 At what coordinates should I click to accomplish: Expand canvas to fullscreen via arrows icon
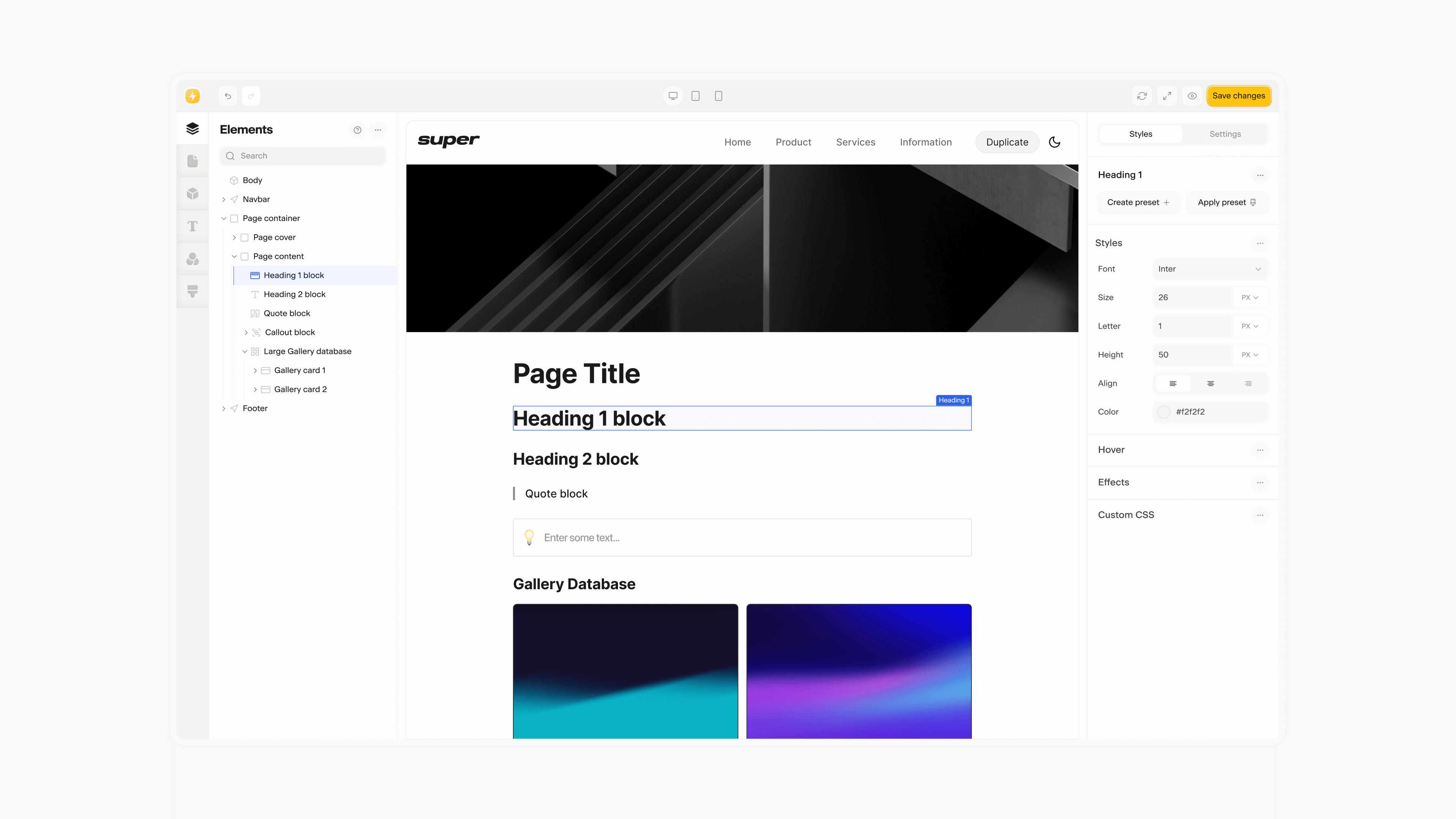click(x=1167, y=96)
